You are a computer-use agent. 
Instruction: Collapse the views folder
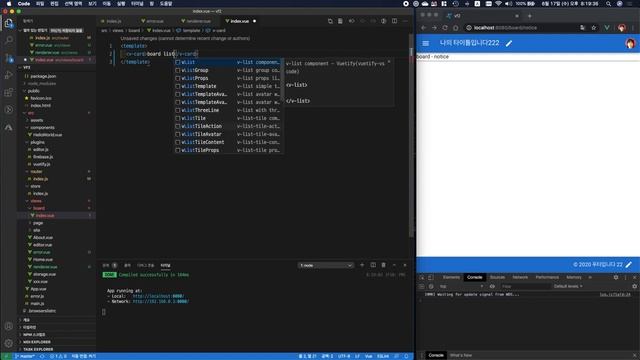(x=36, y=201)
